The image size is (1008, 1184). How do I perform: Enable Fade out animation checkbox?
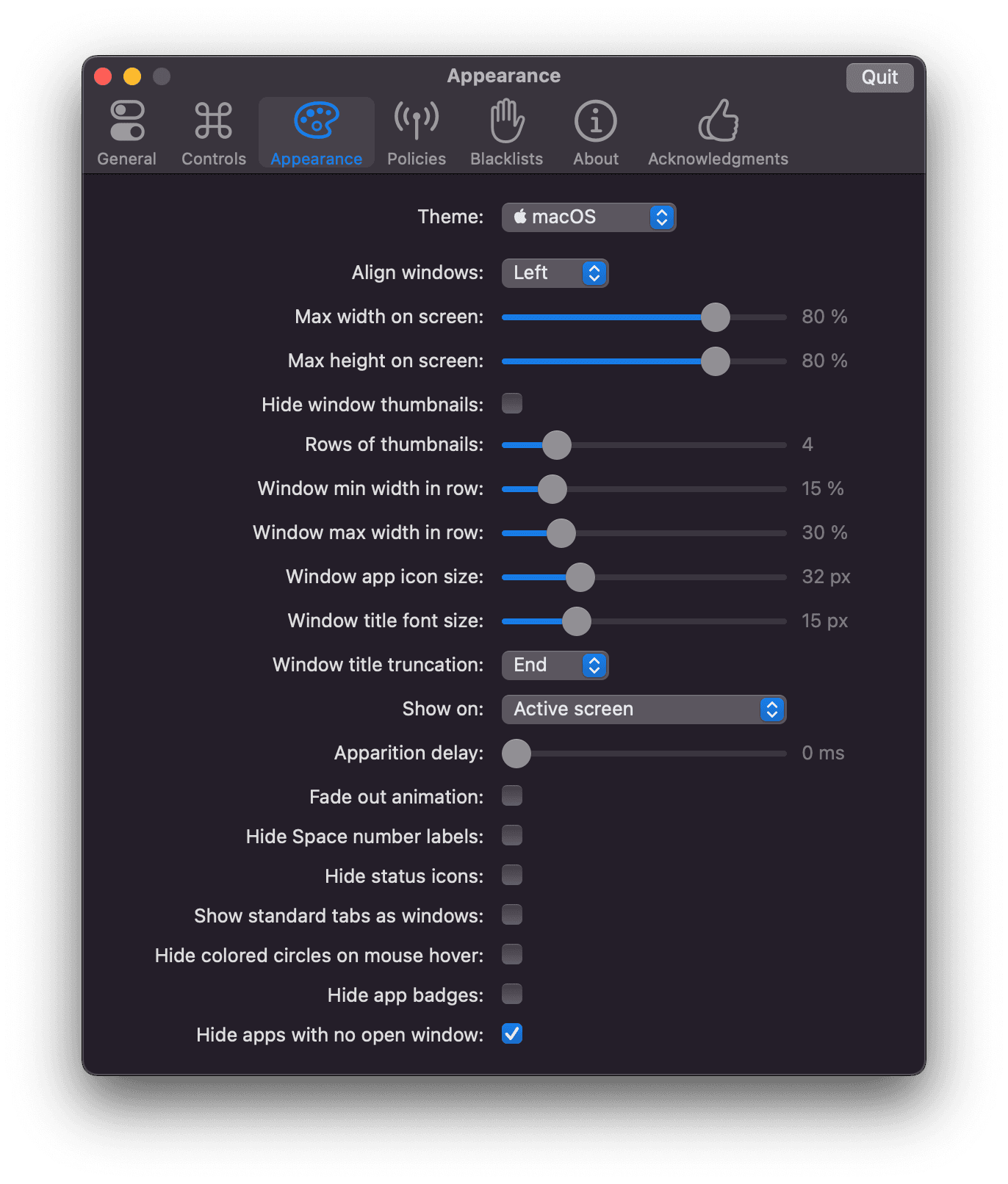pos(512,795)
